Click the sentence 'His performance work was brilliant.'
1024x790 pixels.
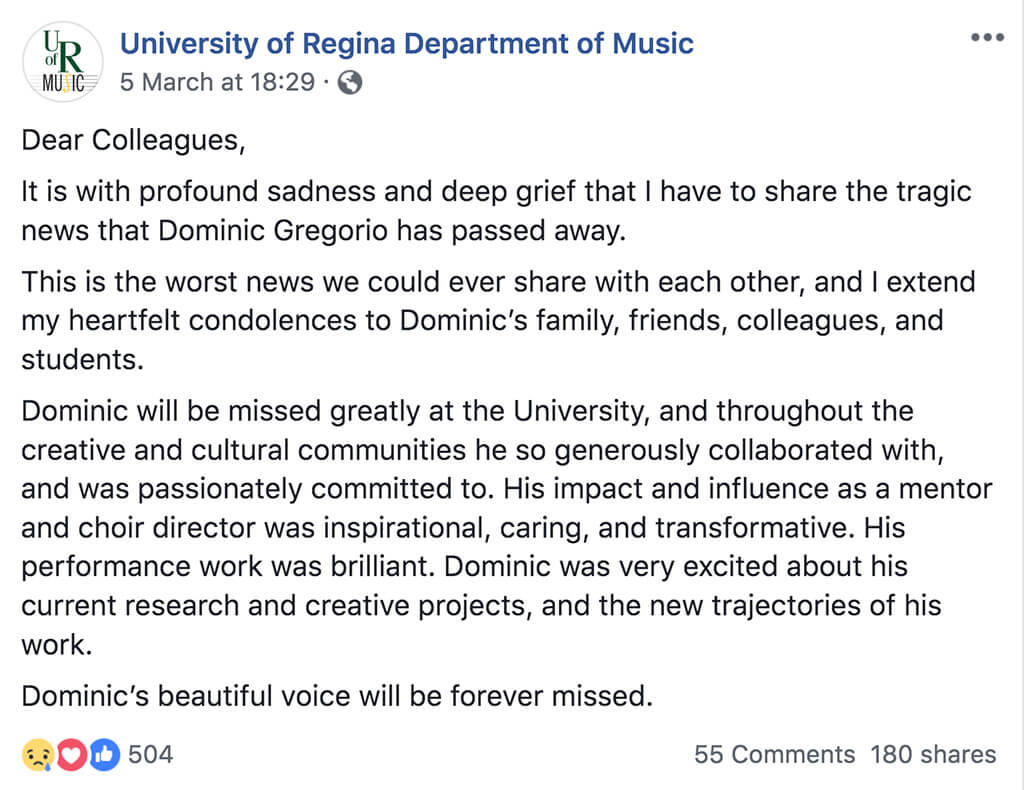click(x=228, y=566)
